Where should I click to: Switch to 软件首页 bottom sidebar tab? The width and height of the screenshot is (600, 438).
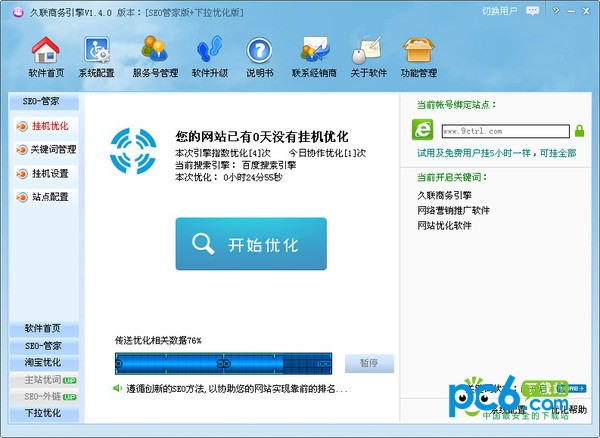pyautogui.click(x=44, y=328)
